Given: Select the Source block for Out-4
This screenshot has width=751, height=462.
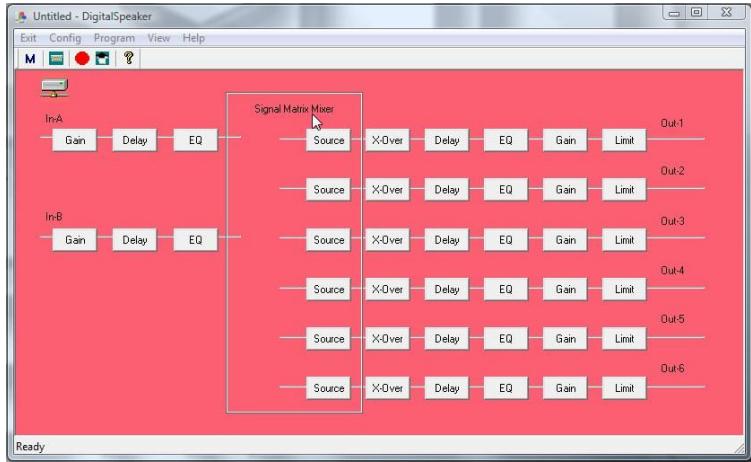Looking at the screenshot, I should point(329,289).
